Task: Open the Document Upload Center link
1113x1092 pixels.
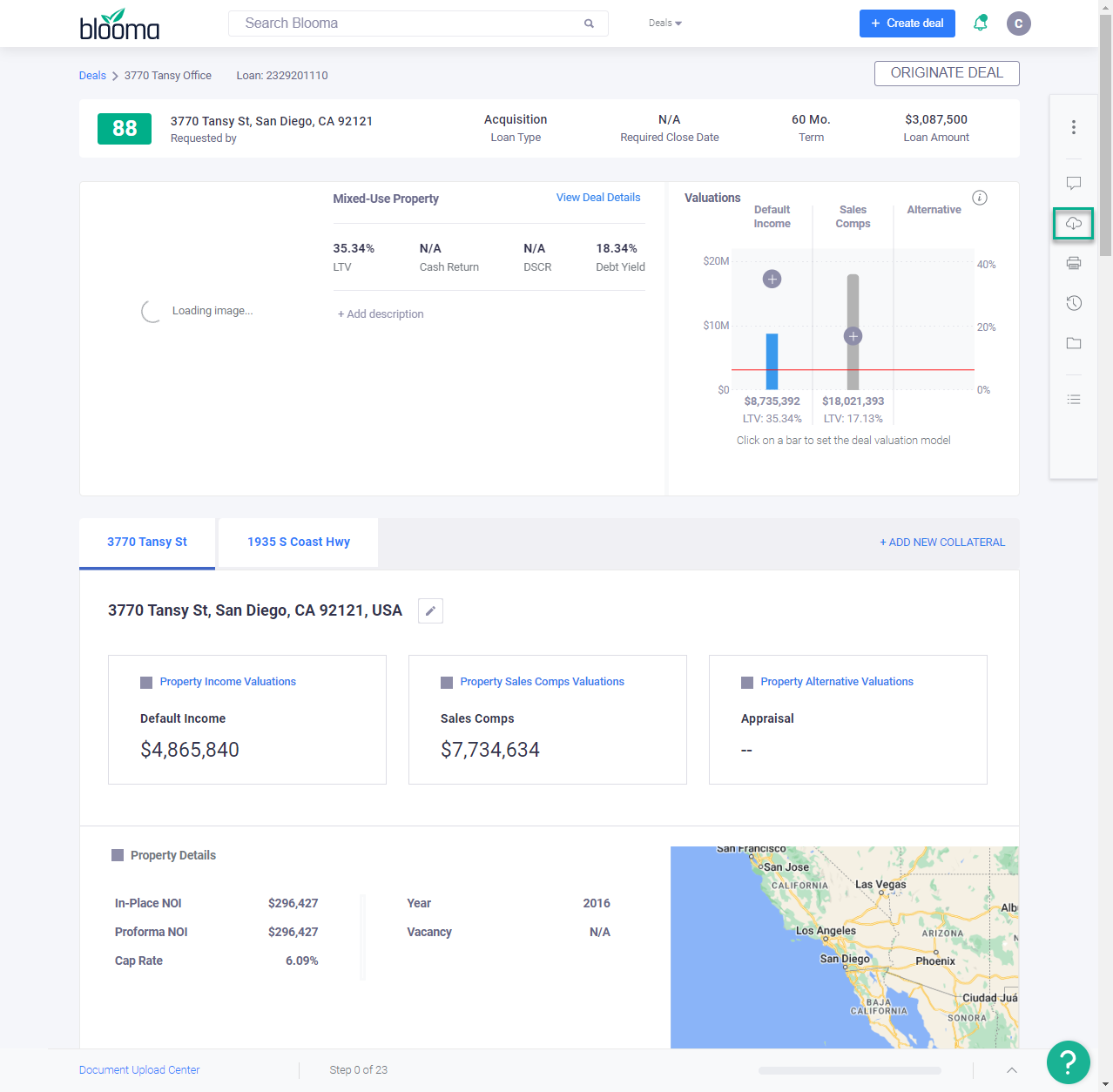Action: [139, 1070]
